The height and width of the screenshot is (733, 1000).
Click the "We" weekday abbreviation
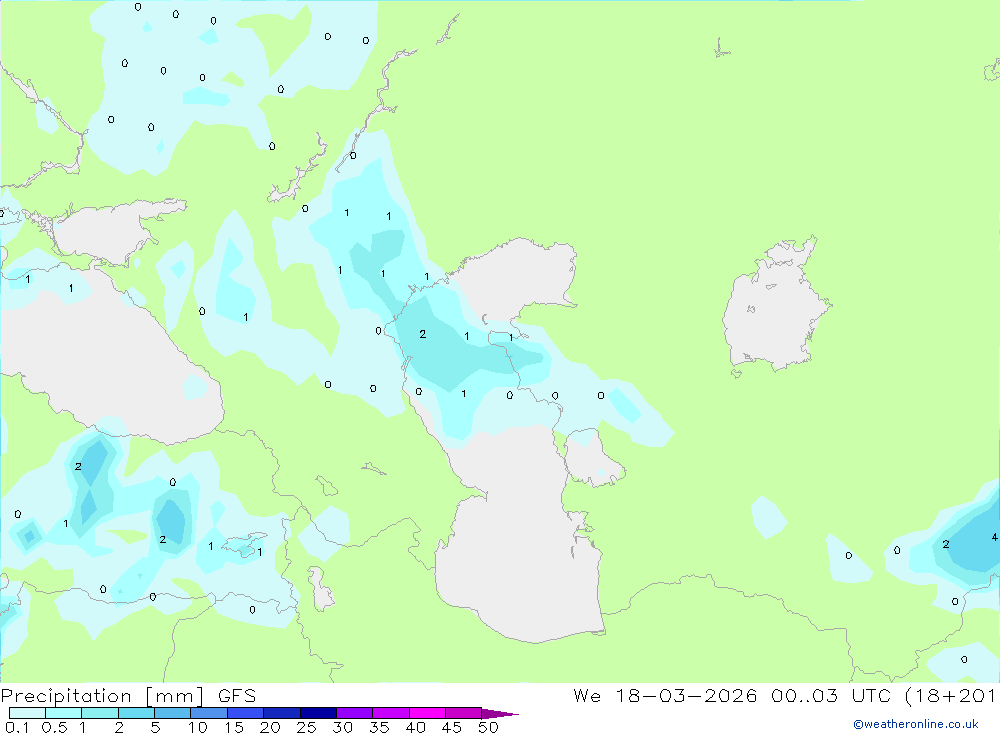coord(587,696)
